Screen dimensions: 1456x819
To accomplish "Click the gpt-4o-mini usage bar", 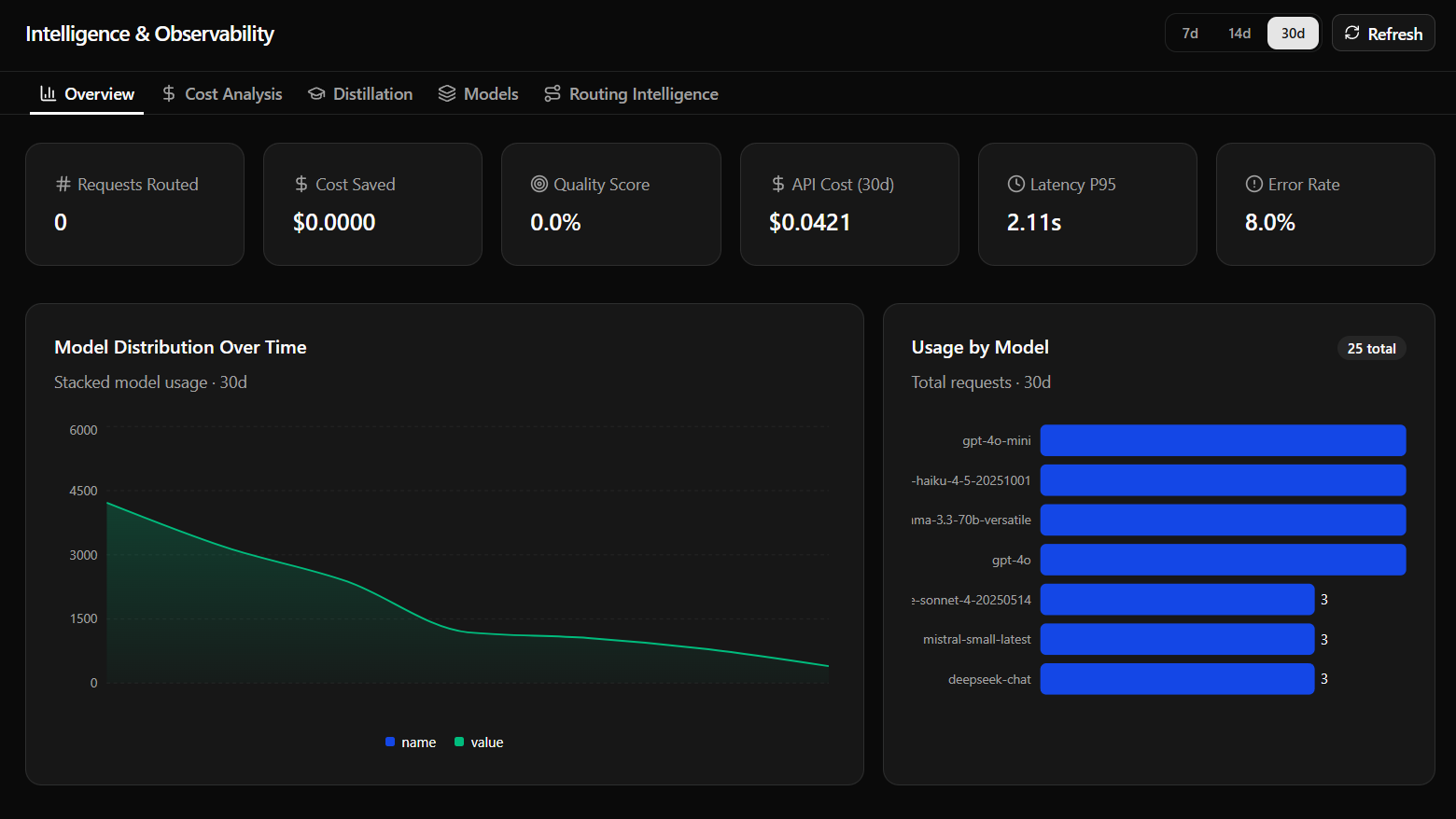I will point(1223,440).
